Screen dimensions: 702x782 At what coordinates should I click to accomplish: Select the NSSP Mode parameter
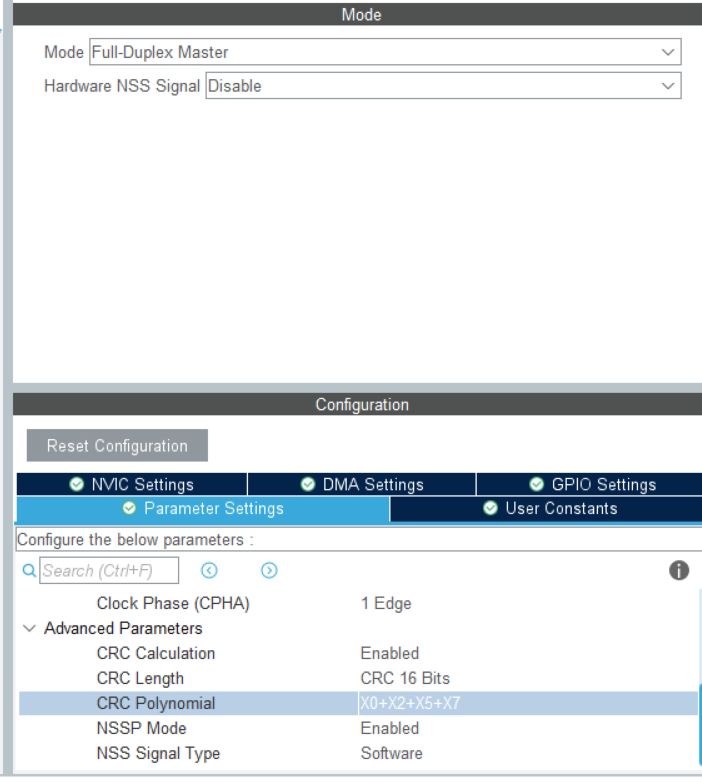pyautogui.click(x=142, y=728)
